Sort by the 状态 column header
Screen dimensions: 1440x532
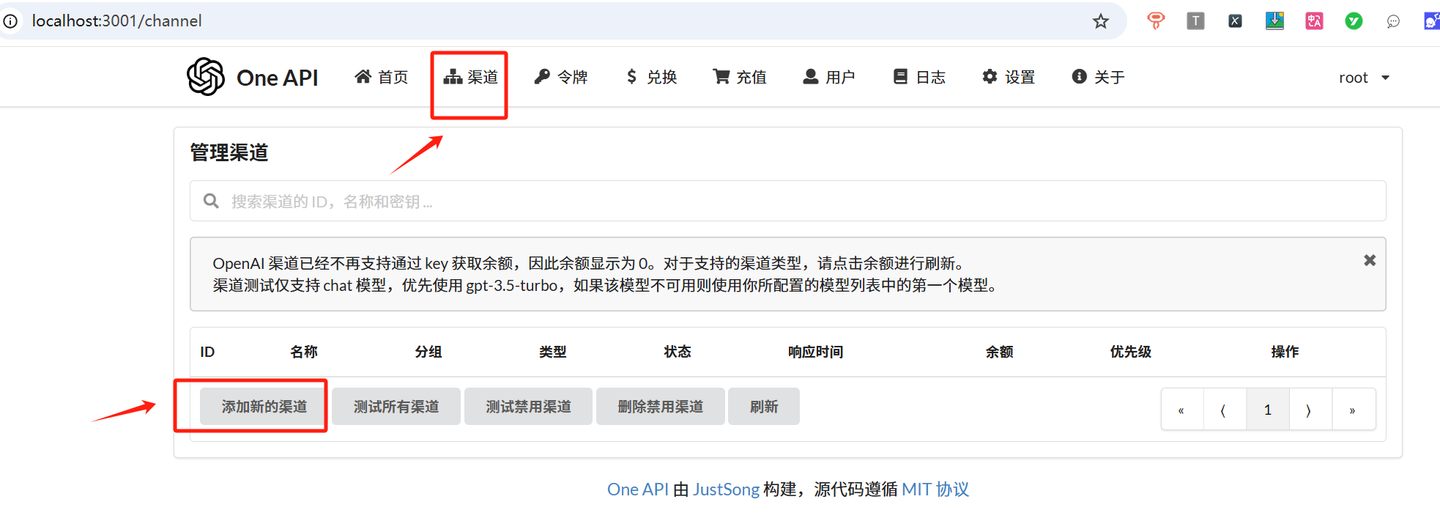677,352
